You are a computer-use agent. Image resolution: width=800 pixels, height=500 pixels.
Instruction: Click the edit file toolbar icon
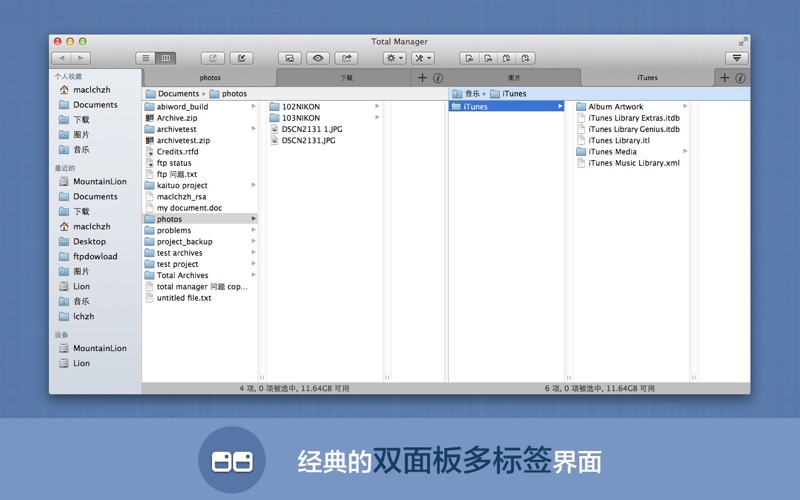click(x=241, y=58)
